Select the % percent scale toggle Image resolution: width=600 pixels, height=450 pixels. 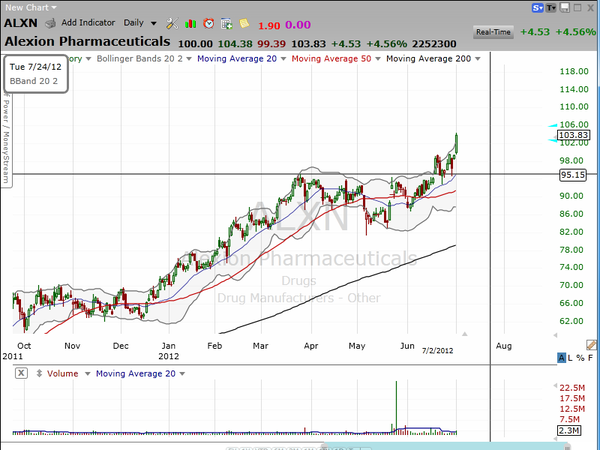click(x=580, y=358)
